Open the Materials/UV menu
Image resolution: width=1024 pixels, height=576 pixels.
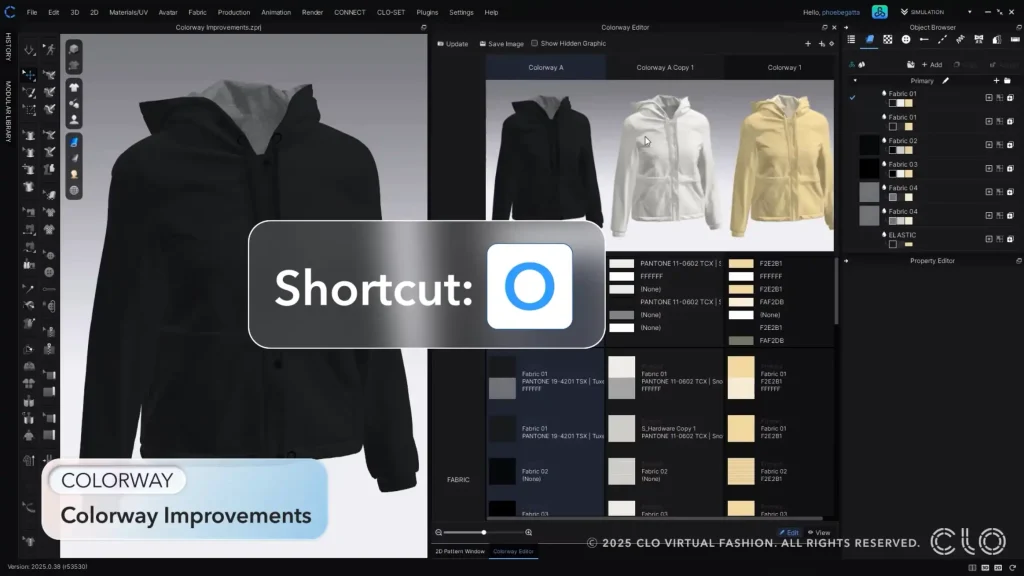[127, 12]
